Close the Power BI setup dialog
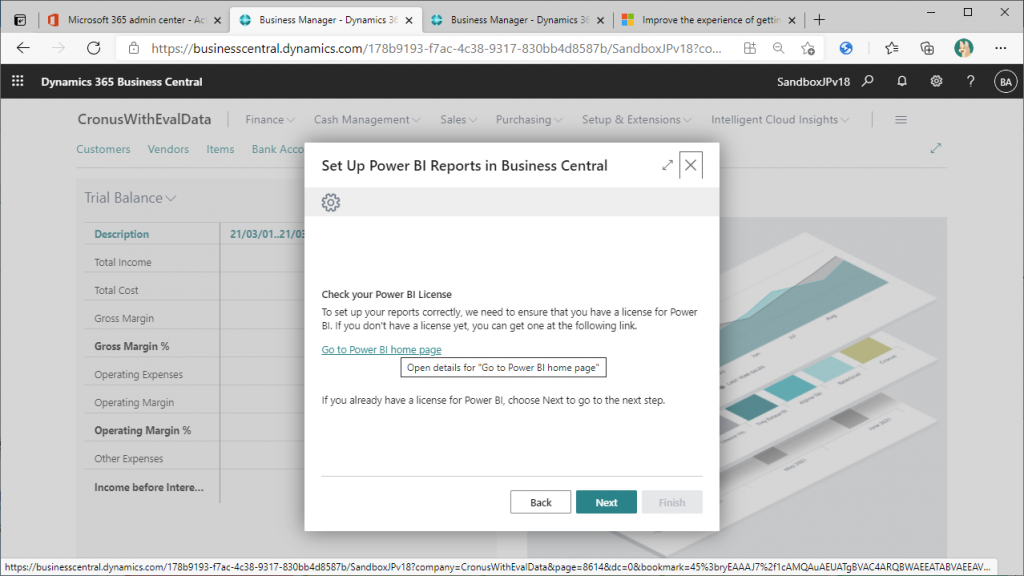Image resolution: width=1024 pixels, height=576 pixels. pos(690,165)
